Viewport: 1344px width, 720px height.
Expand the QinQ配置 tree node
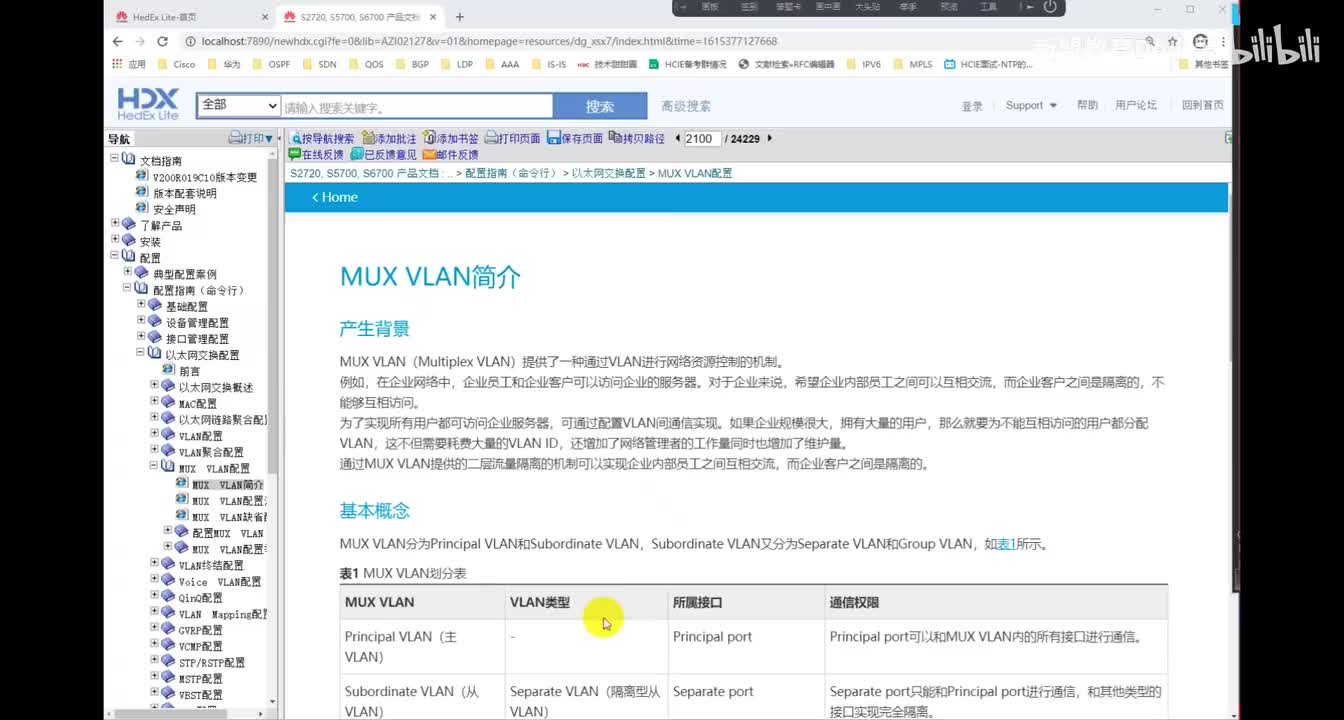(x=154, y=595)
